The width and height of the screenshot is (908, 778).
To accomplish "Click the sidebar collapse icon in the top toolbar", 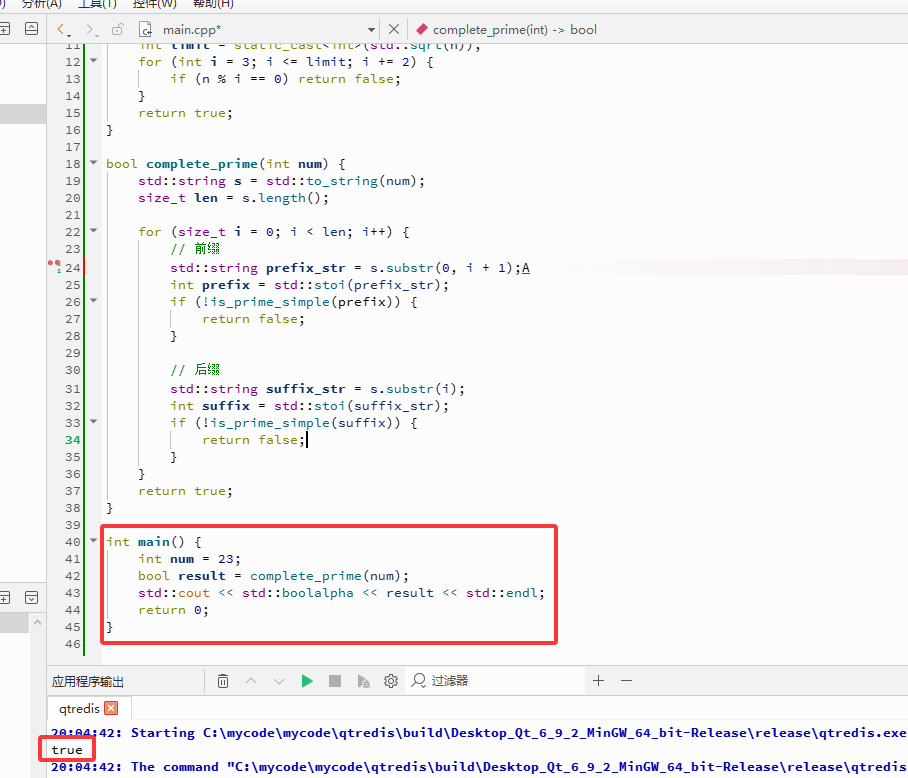I will [x=31, y=28].
